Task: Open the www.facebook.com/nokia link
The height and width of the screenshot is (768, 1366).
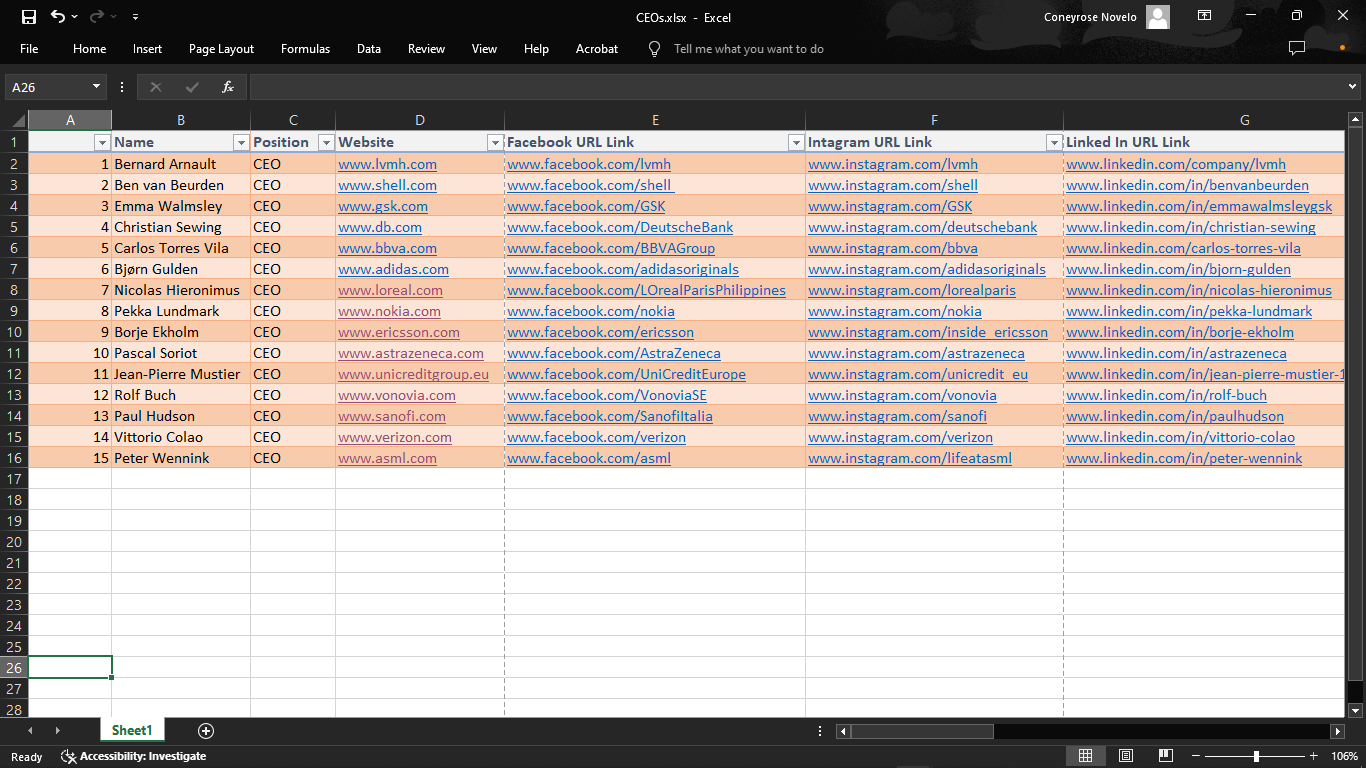Action: point(591,311)
